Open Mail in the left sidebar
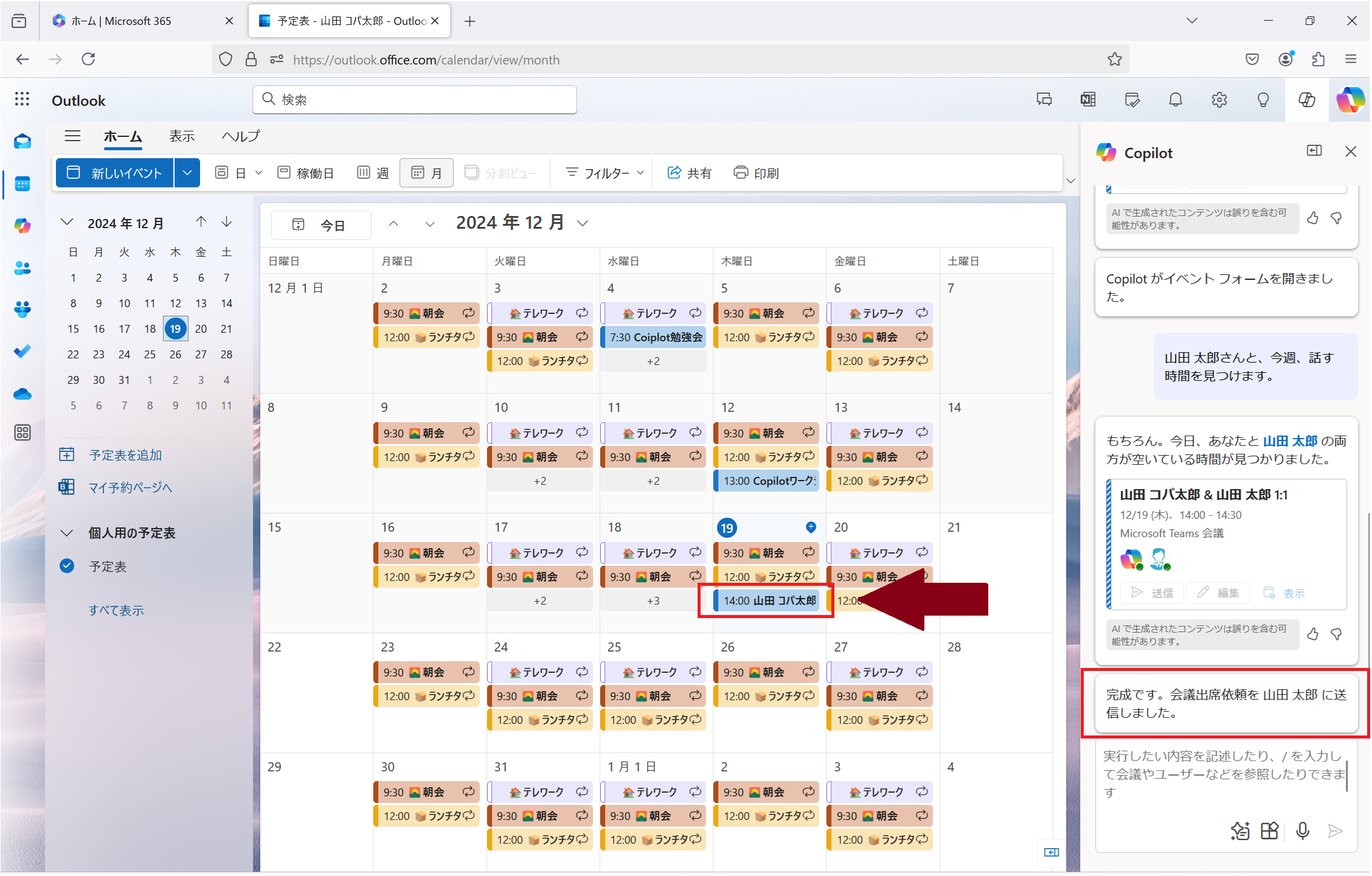 tap(23, 142)
